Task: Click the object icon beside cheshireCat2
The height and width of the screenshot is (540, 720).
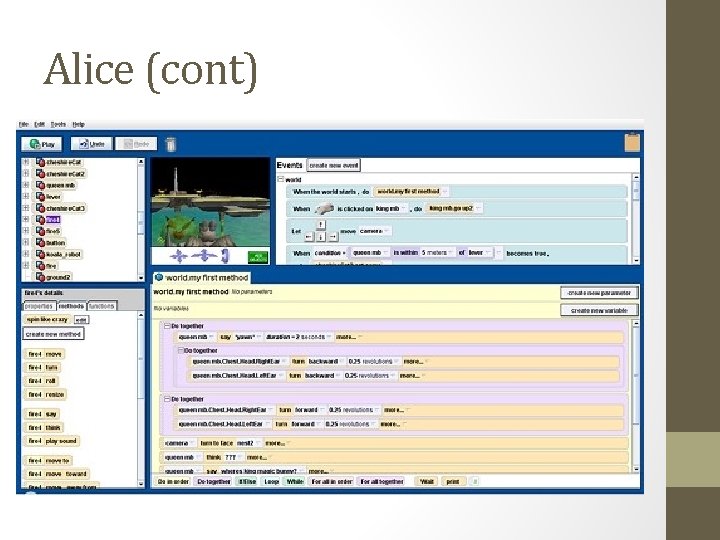Action: click(x=40, y=174)
